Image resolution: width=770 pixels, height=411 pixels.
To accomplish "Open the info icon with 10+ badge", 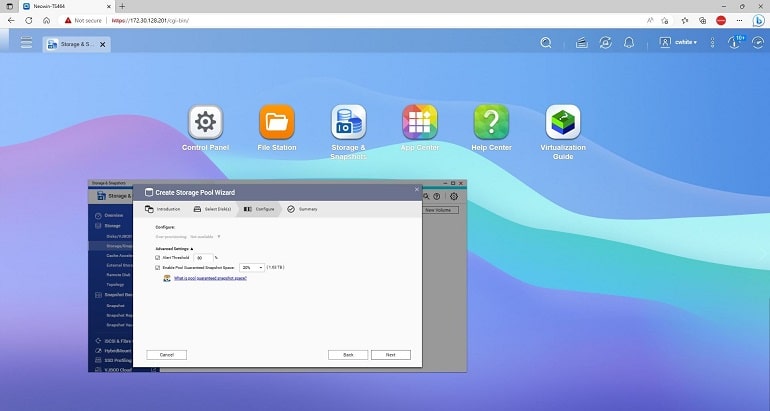I will 735,42.
